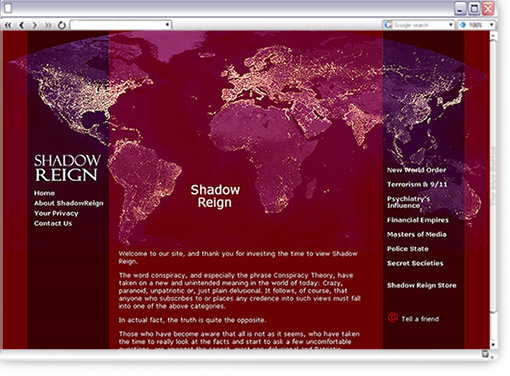Click the Shadow Reign logo in sidebar
The width and height of the screenshot is (510, 376).
point(67,168)
